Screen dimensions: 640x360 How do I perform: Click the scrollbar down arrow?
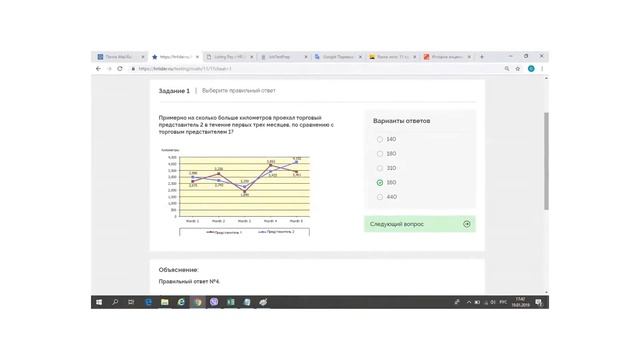pyautogui.click(x=546, y=292)
